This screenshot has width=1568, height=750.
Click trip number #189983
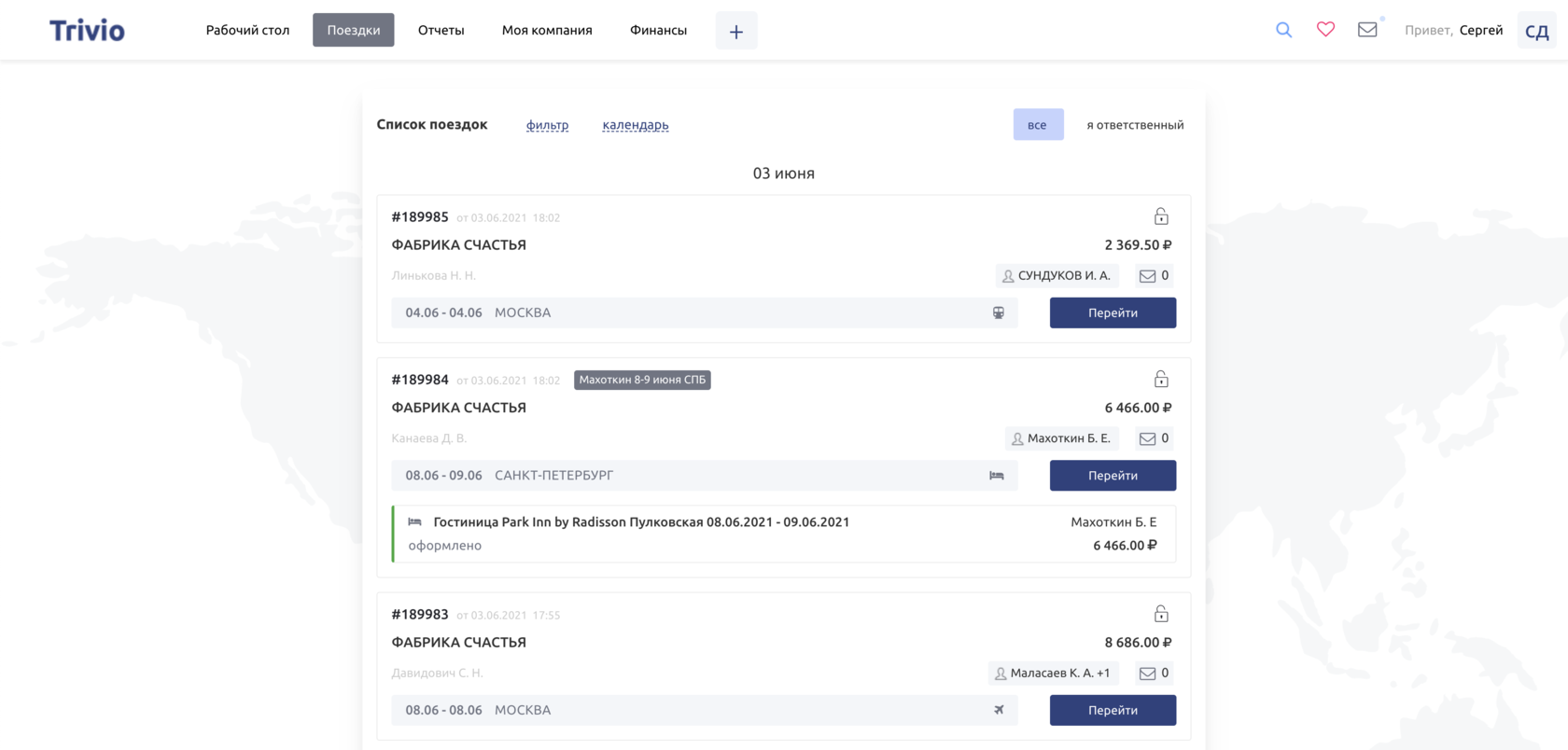point(420,615)
